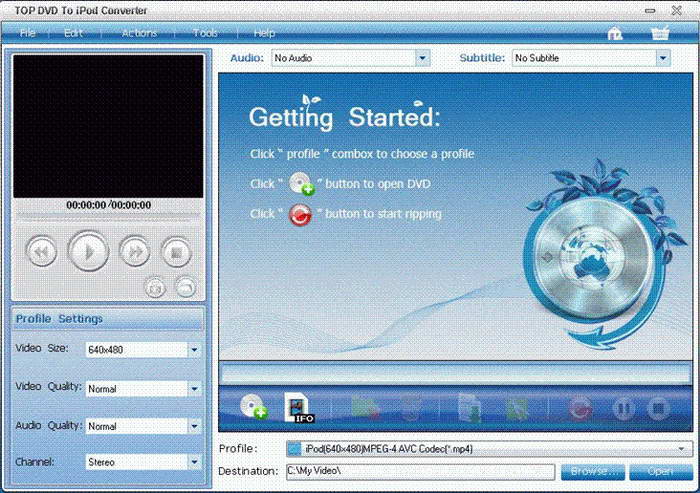Click the '00:00:00 /00:00:00' timecode
700x493 pixels.
tap(108, 205)
